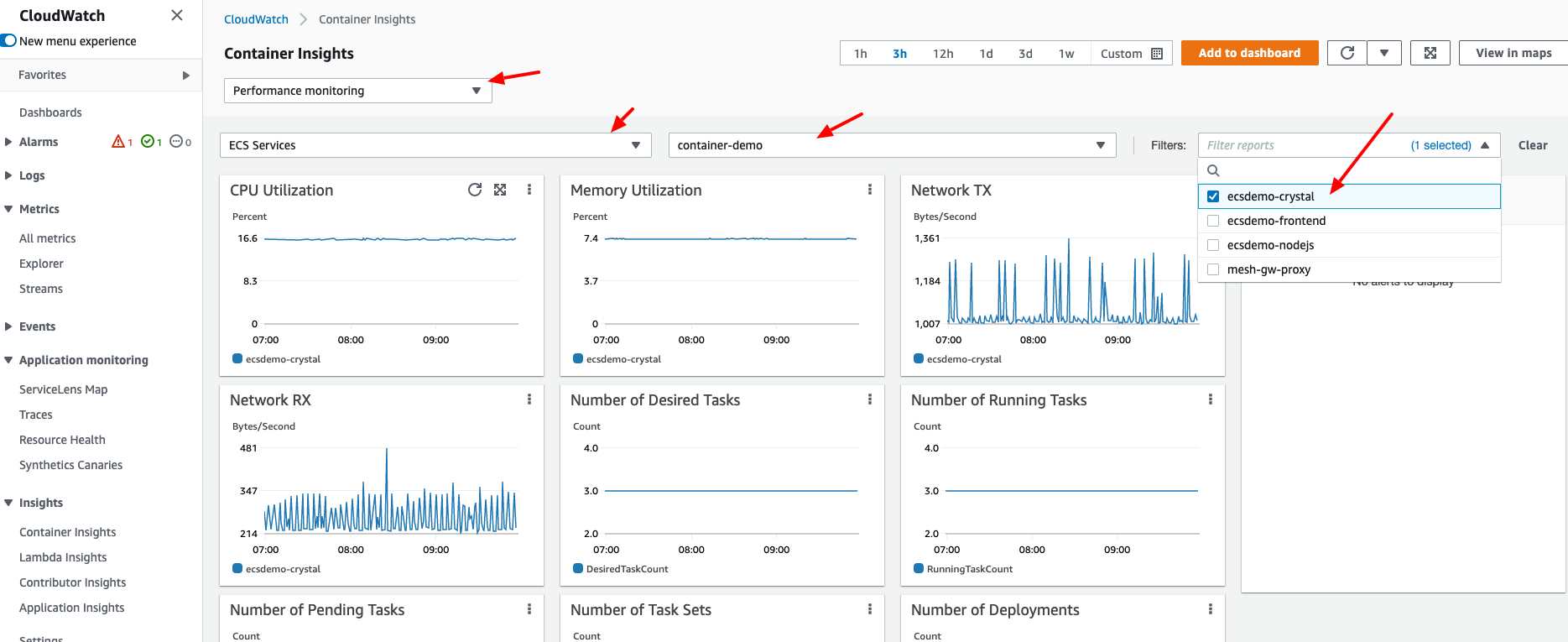Viewport: 1568px width, 642px height.
Task: Open Dashboards in the sidebar
Action: pyautogui.click(x=50, y=112)
